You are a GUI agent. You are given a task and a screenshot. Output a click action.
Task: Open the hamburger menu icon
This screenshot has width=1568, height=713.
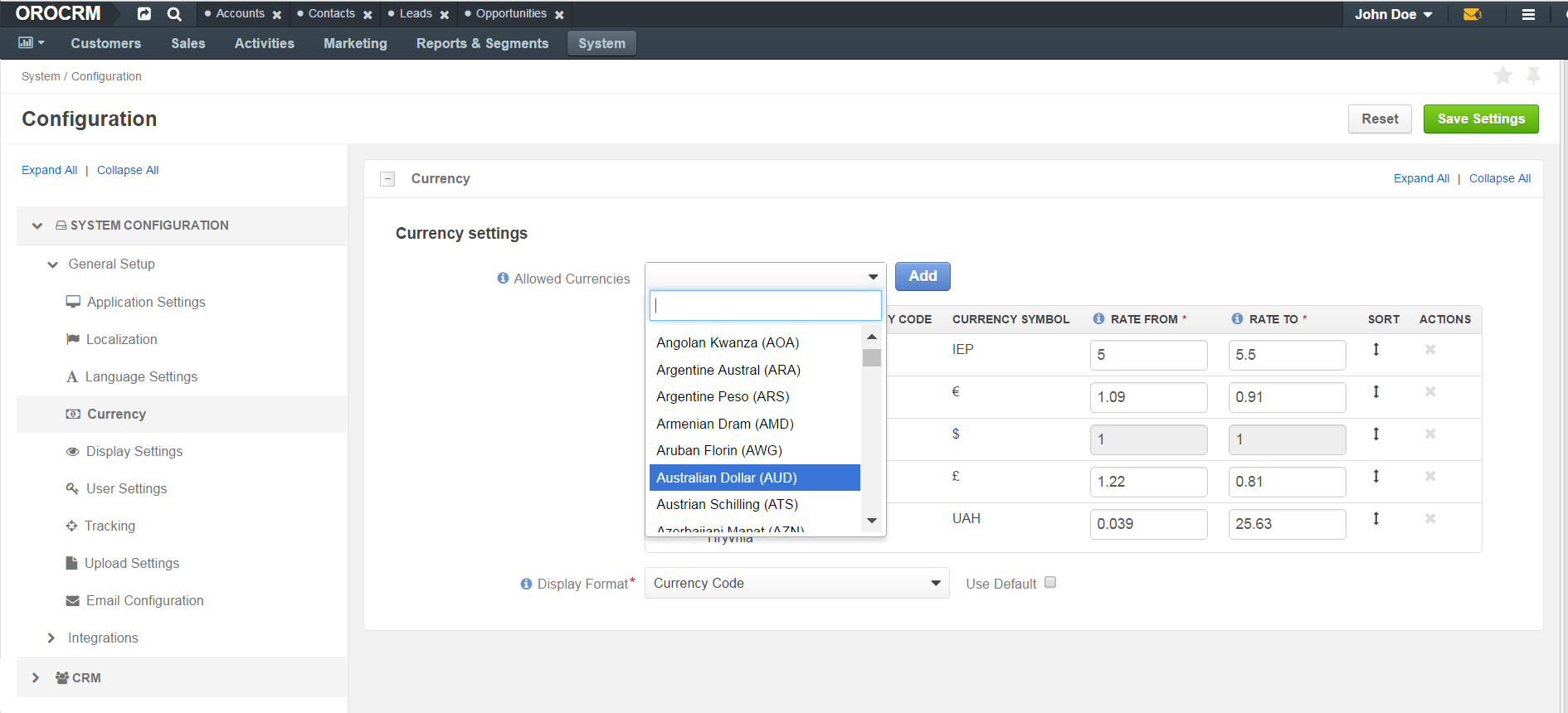point(1528,14)
